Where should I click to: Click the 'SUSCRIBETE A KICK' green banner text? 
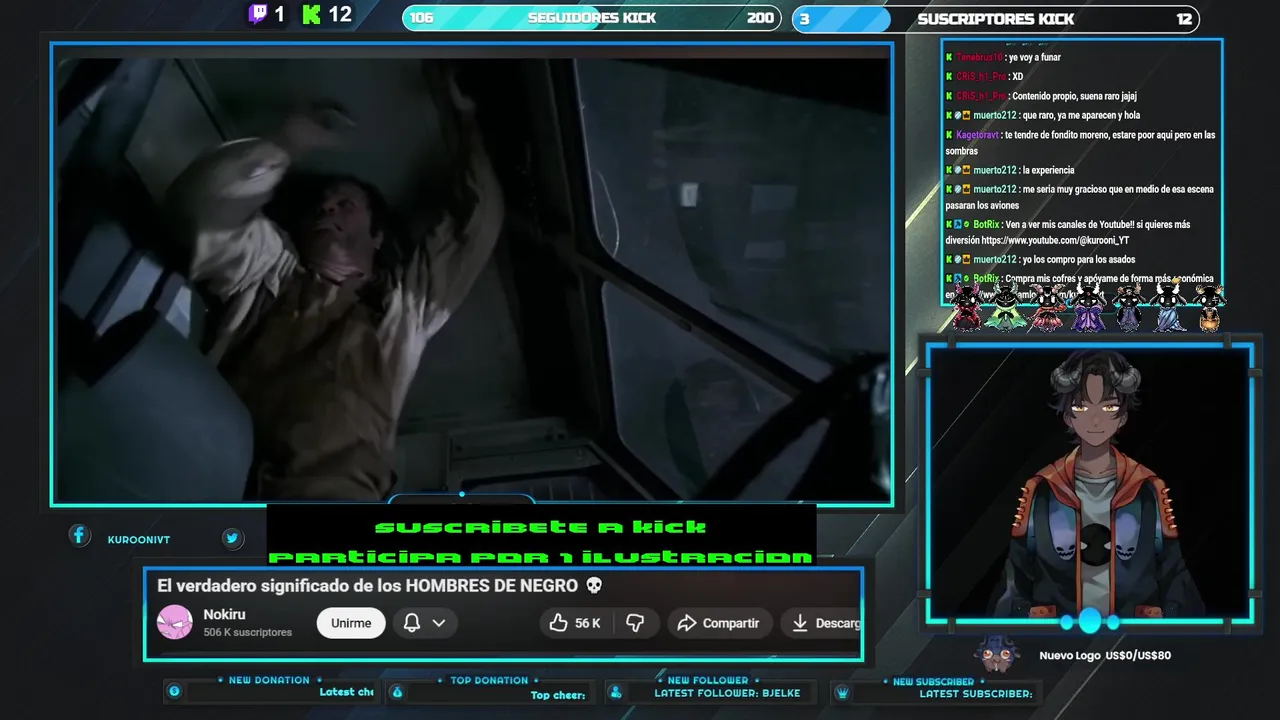click(x=541, y=527)
